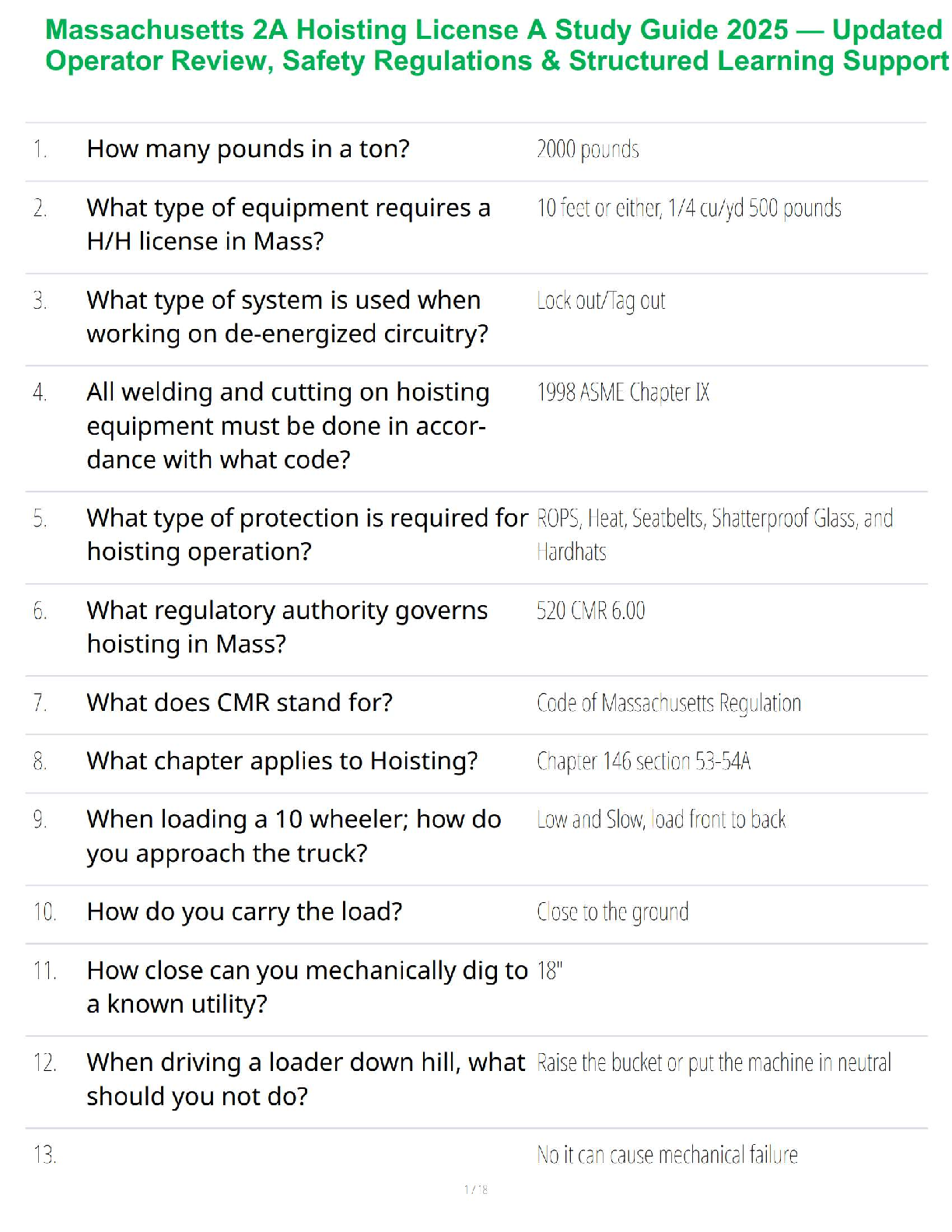Click the "No it can cause mechanical failure" answer
Image resolution: width=952 pixels, height=1232 pixels.
[667, 1155]
